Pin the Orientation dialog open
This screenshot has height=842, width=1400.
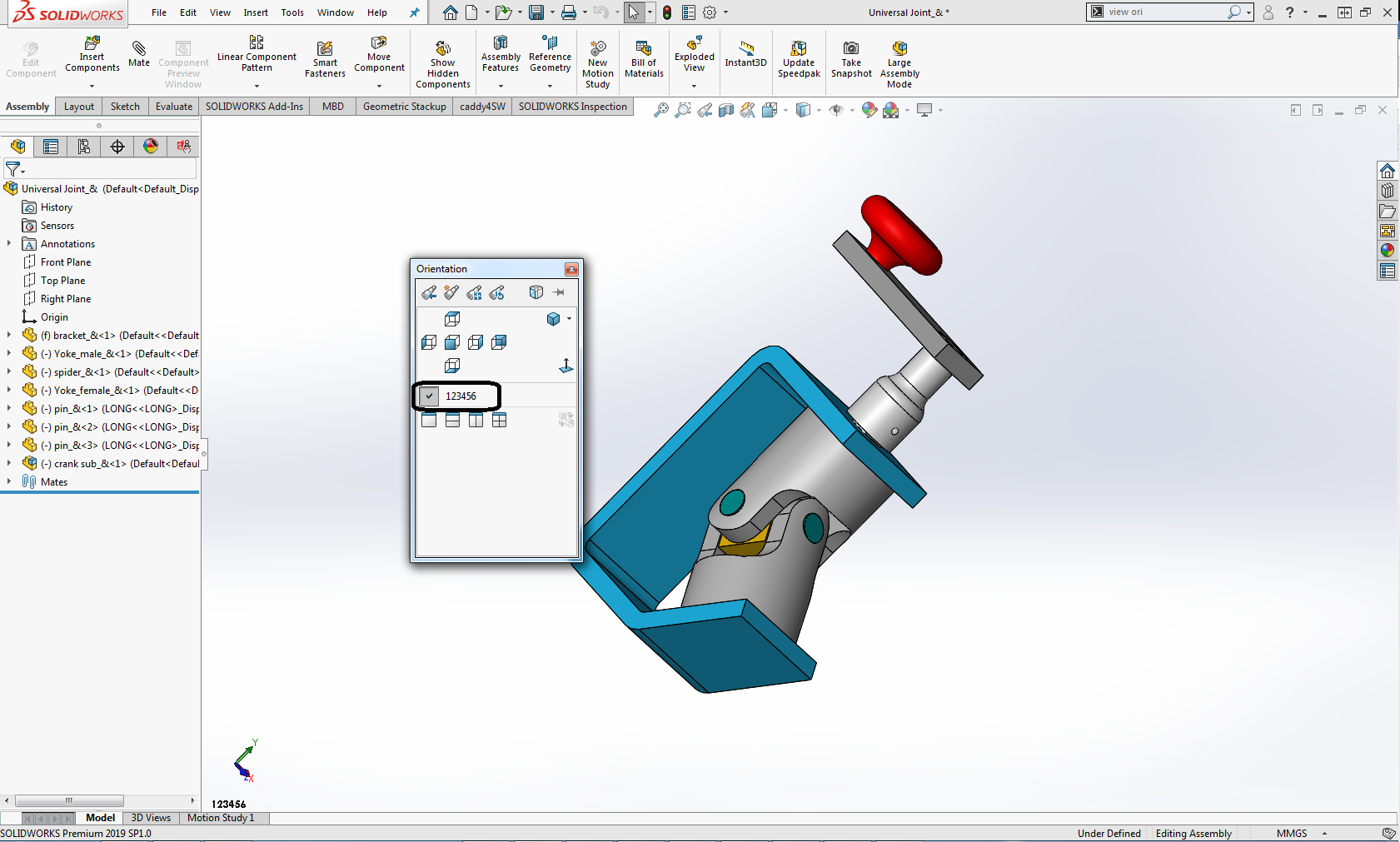tap(559, 292)
